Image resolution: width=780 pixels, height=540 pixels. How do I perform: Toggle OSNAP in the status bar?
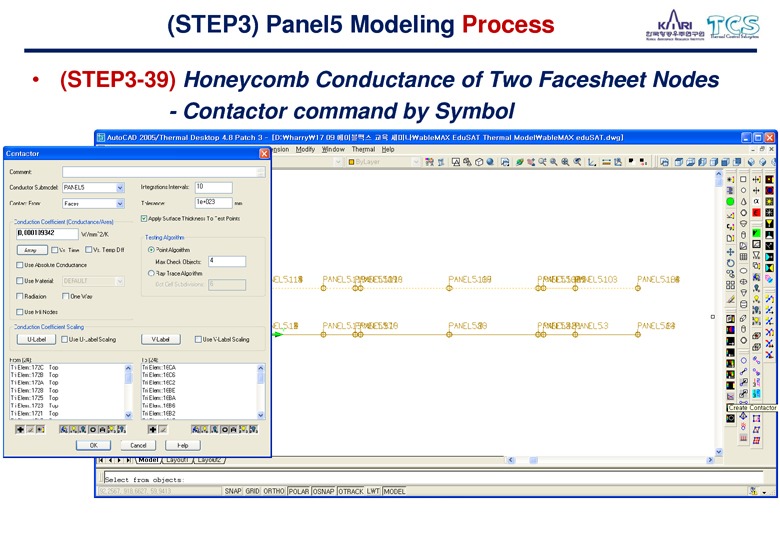coord(323,491)
